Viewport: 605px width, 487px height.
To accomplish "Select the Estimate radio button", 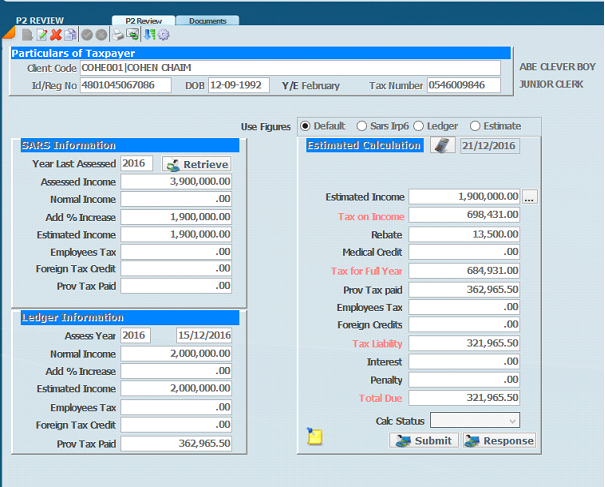I will [x=476, y=126].
